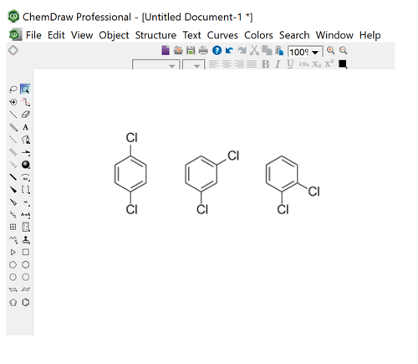
Task: Select the Table tool
Action: pos(13,227)
